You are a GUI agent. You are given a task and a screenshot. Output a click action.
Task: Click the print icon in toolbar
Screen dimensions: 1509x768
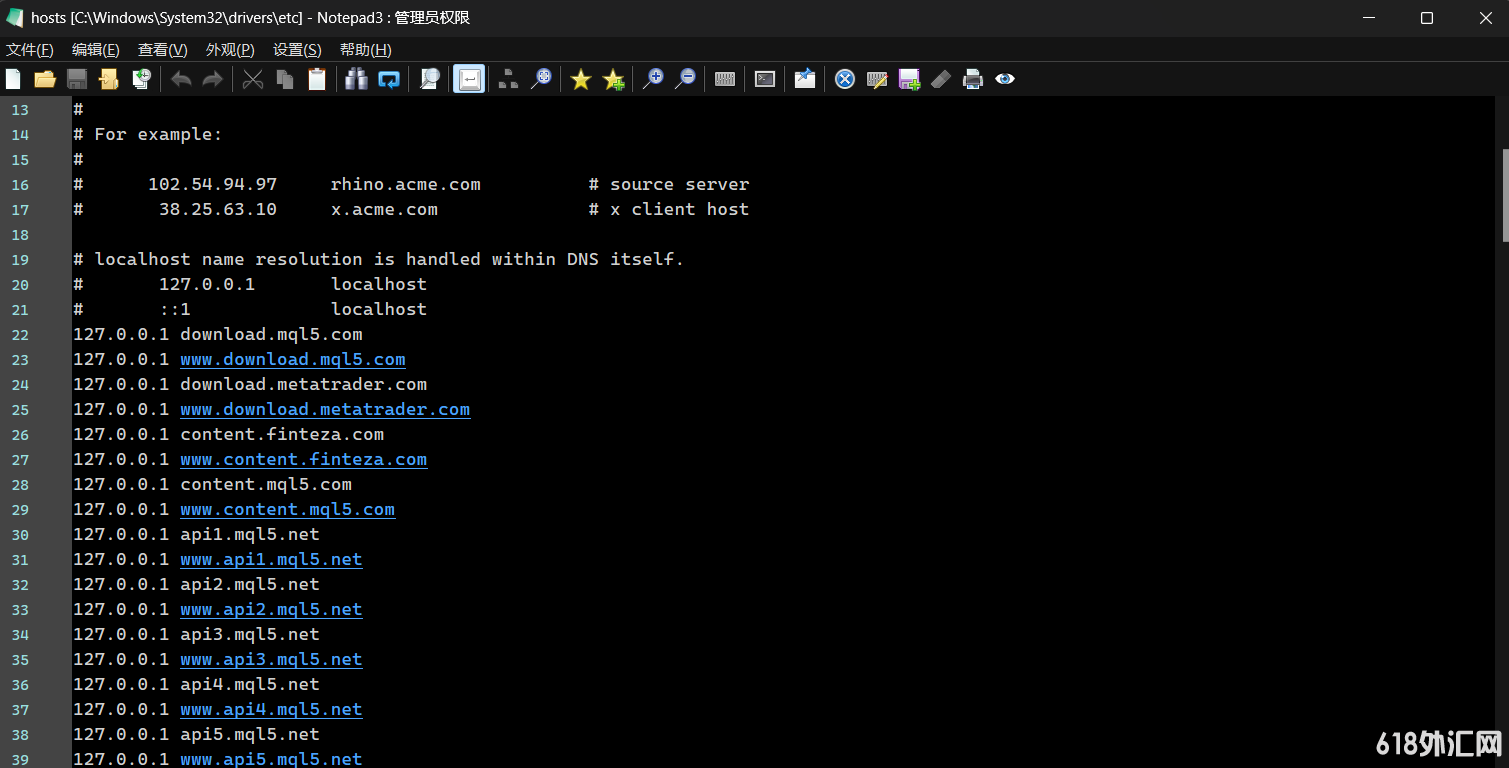[973, 79]
